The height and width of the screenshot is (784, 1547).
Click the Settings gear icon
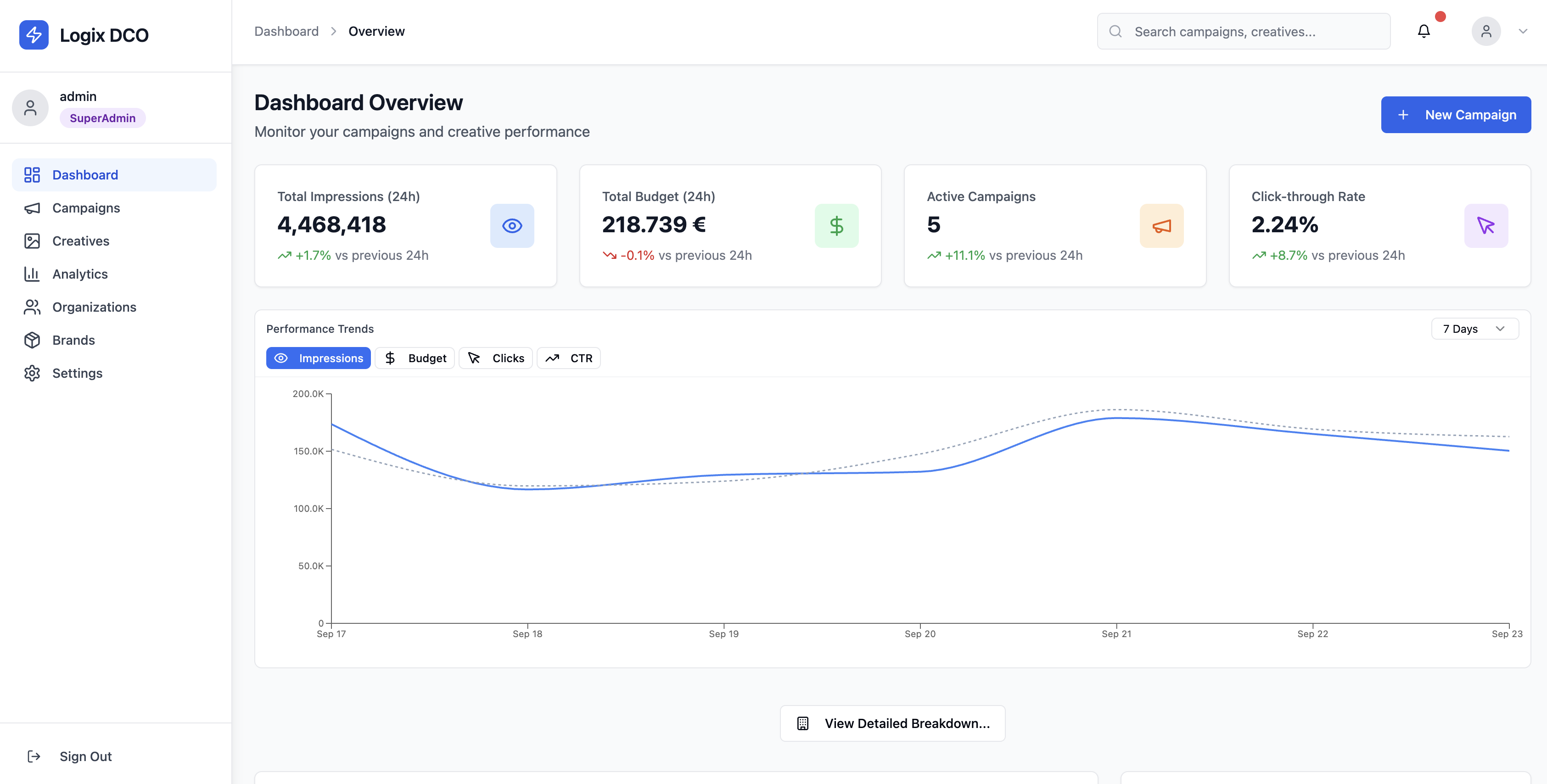[x=33, y=373]
